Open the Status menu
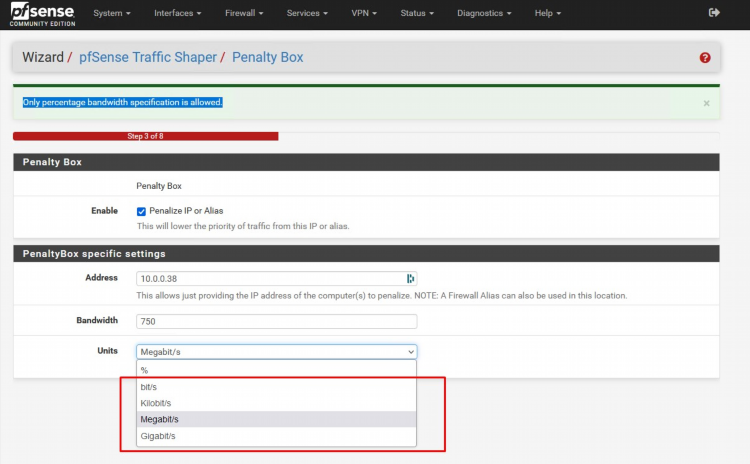750x464 pixels. pyautogui.click(x=417, y=13)
